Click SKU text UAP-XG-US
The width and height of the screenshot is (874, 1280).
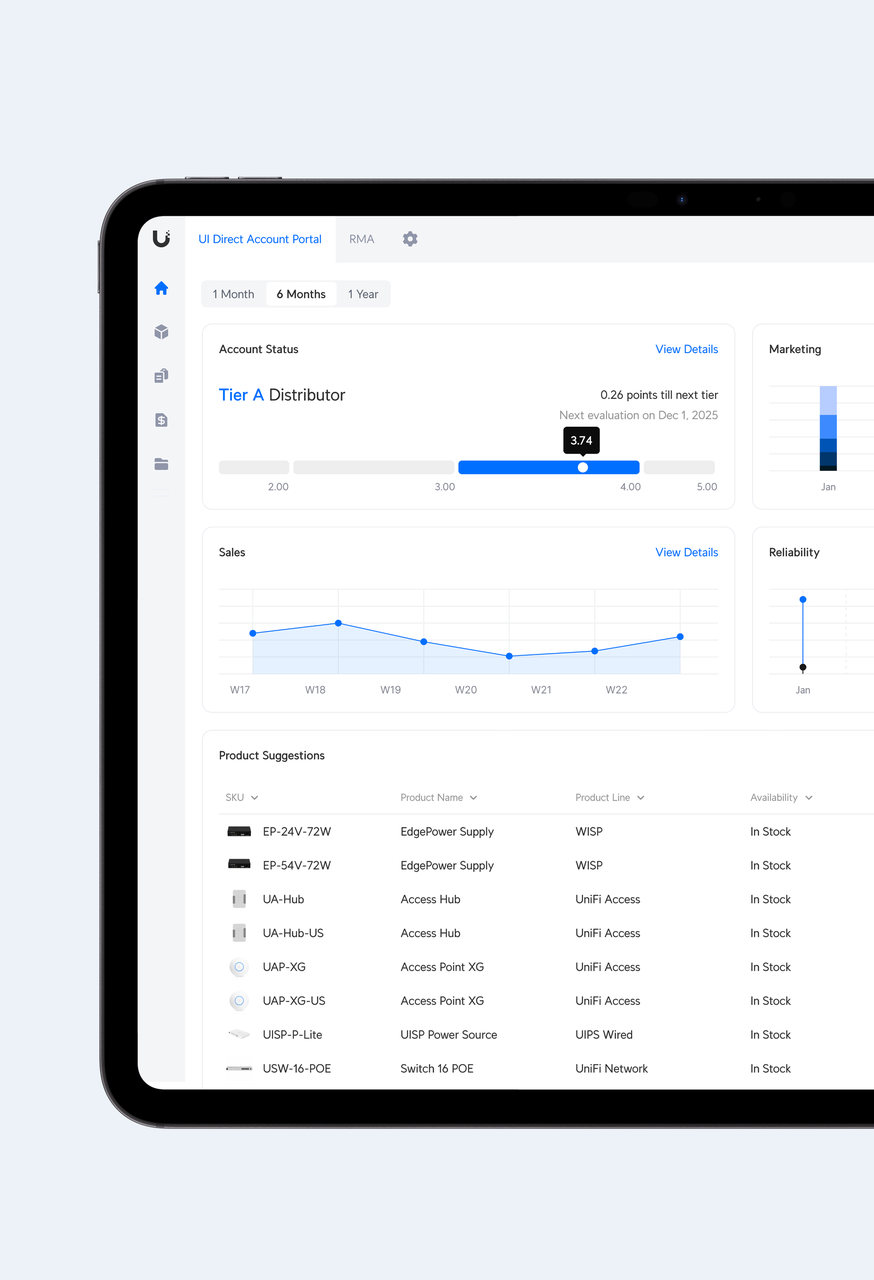click(x=294, y=1001)
